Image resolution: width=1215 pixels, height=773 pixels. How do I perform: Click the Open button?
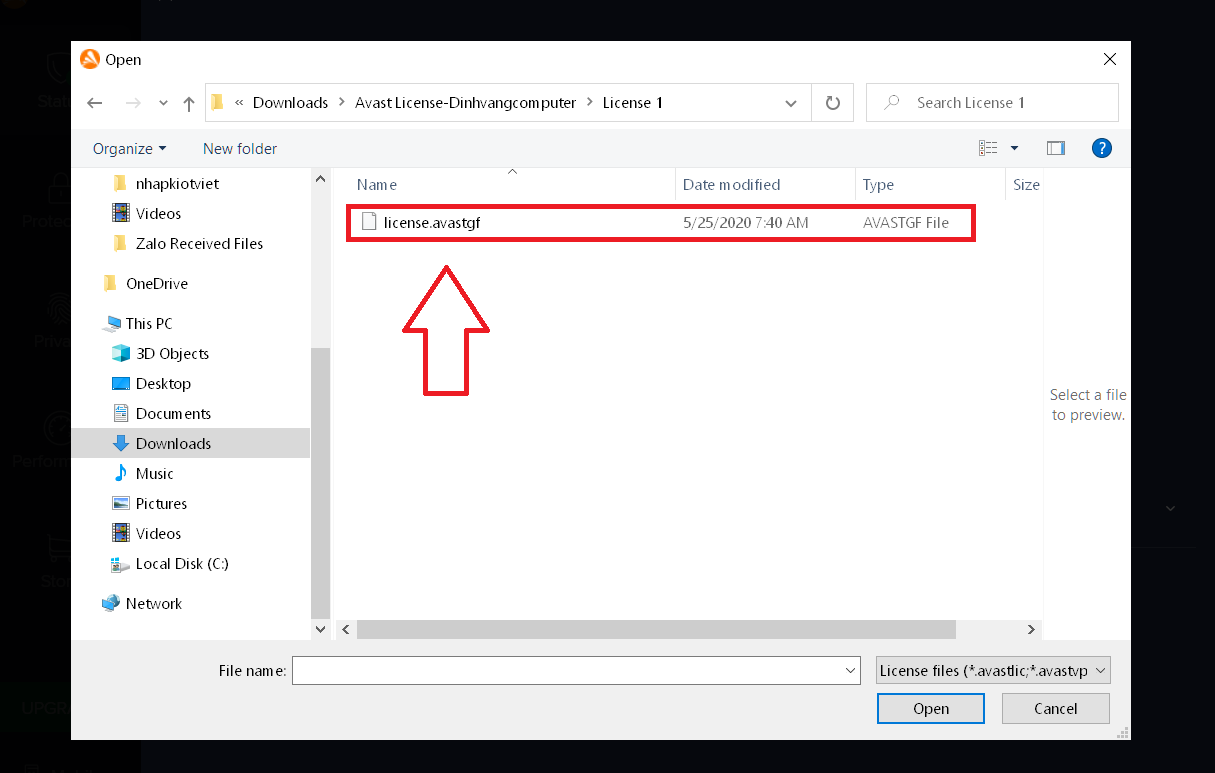coord(931,708)
